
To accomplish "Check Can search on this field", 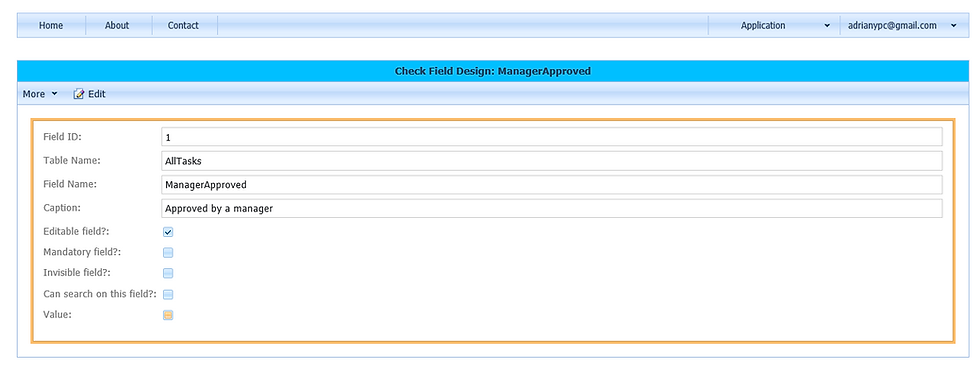I will tap(168, 295).
